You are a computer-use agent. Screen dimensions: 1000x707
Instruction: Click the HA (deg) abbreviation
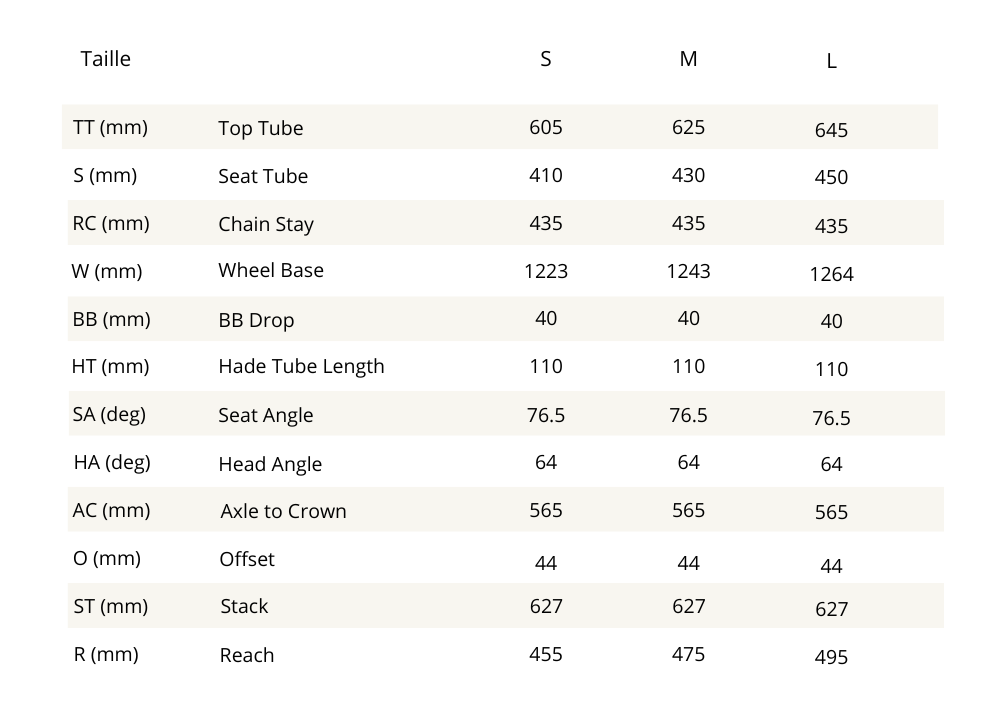coord(113,462)
